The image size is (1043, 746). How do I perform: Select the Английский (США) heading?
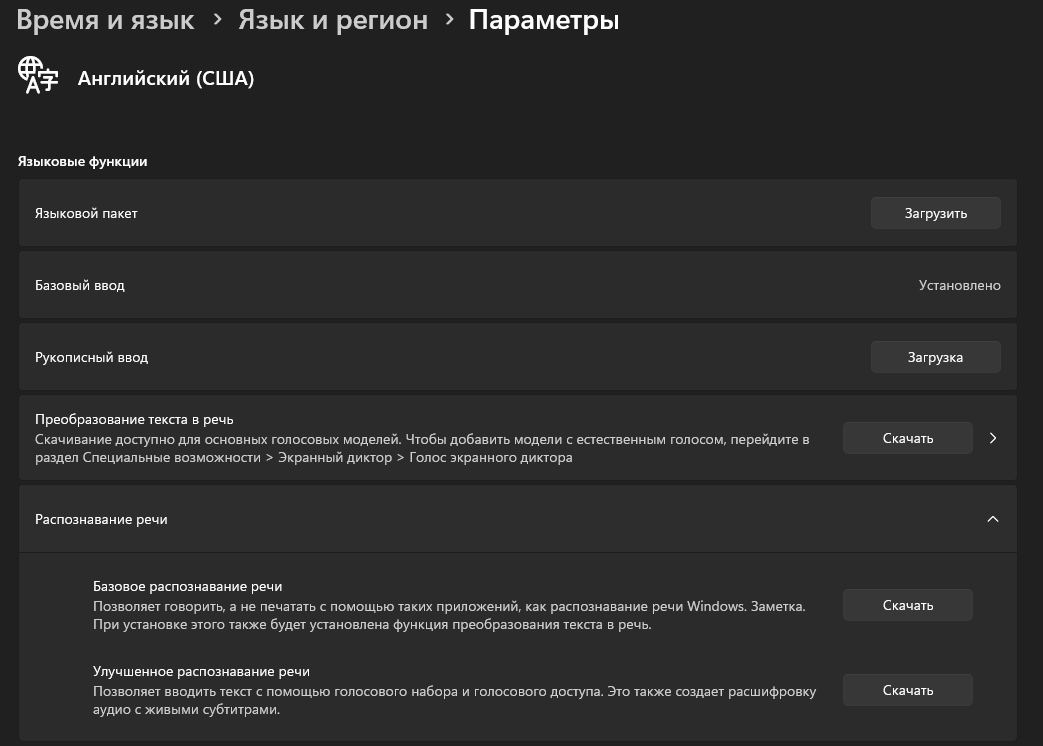click(166, 79)
